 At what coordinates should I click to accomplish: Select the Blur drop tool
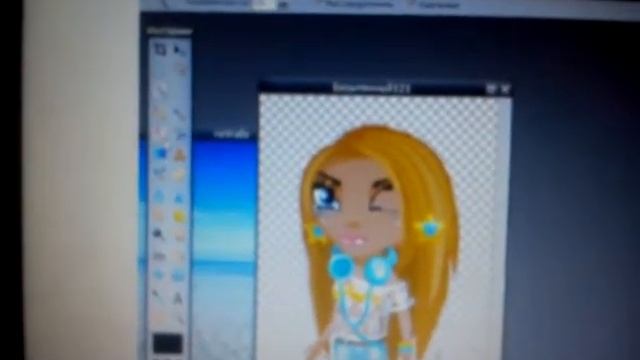pyautogui.click(x=160, y=196)
